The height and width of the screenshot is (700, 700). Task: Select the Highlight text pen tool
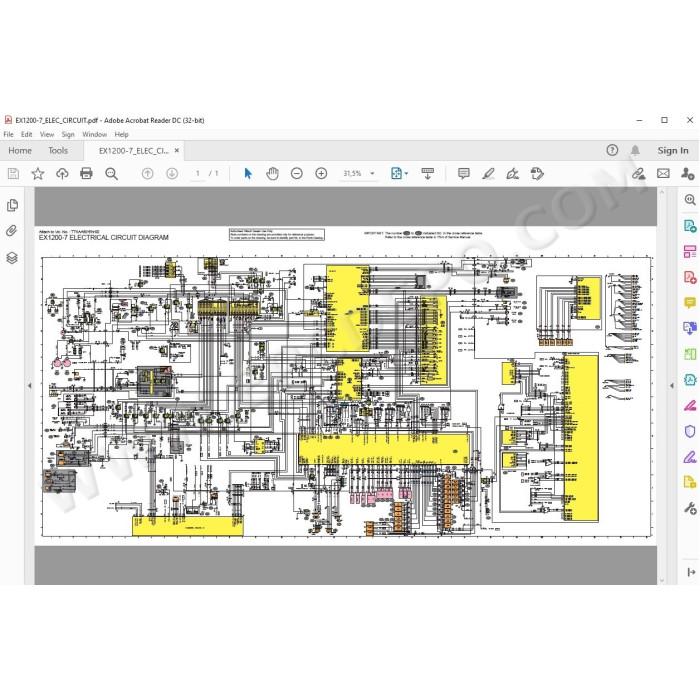488,174
